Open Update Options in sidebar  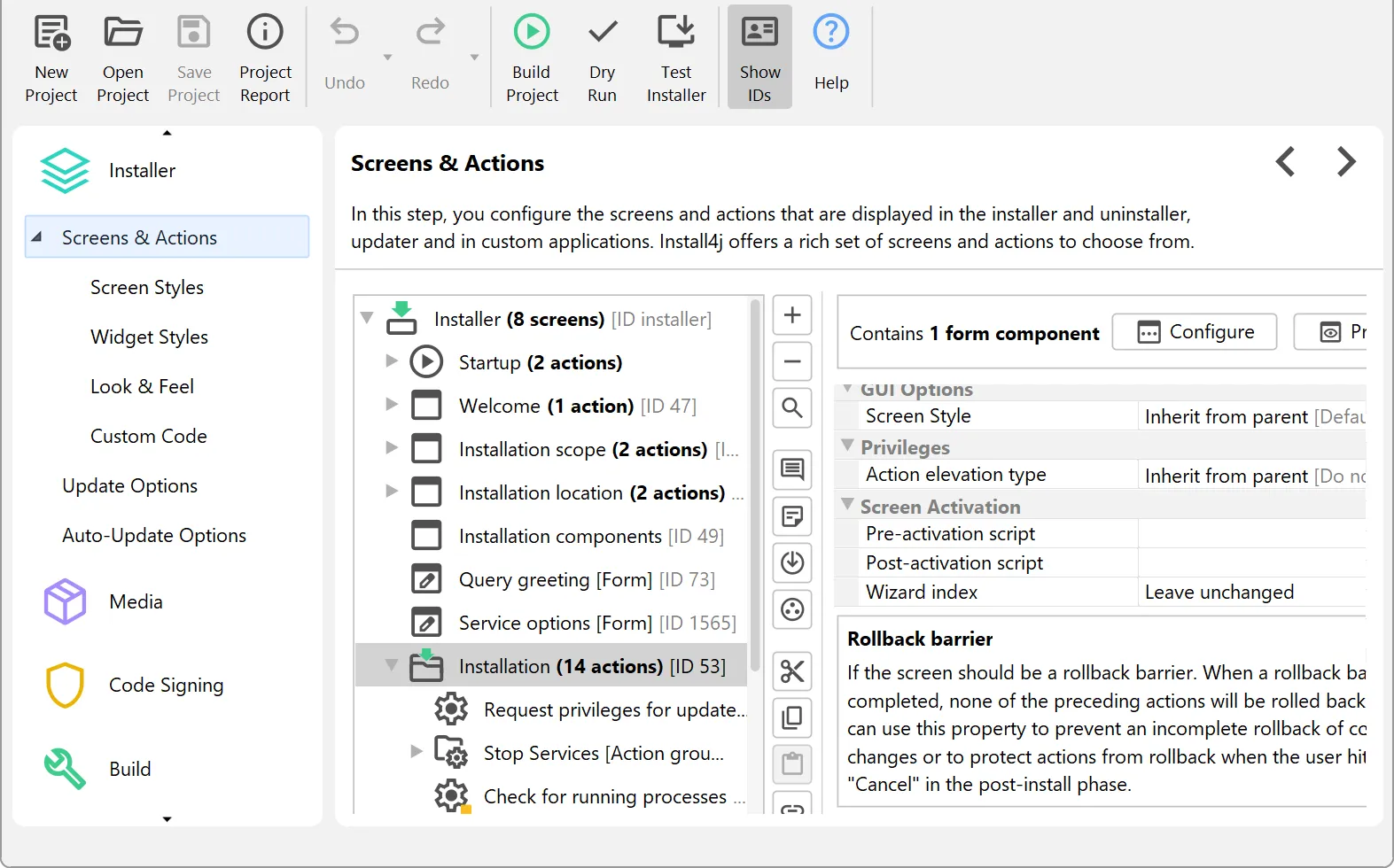point(129,485)
